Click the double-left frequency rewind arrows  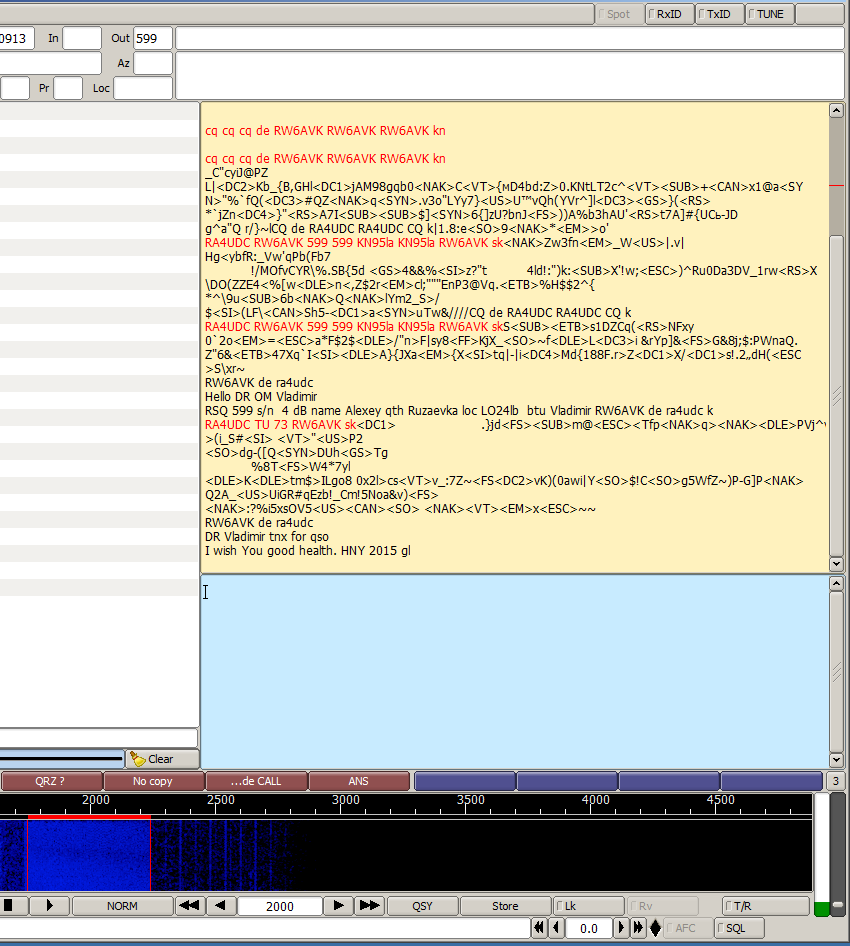coord(189,906)
